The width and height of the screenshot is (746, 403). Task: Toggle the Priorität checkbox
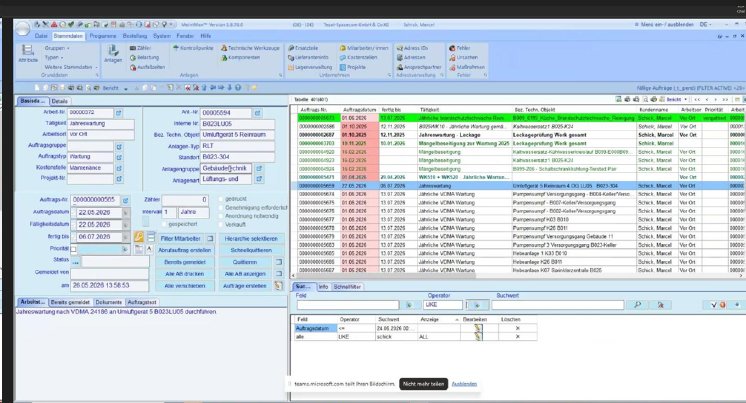coord(74,249)
